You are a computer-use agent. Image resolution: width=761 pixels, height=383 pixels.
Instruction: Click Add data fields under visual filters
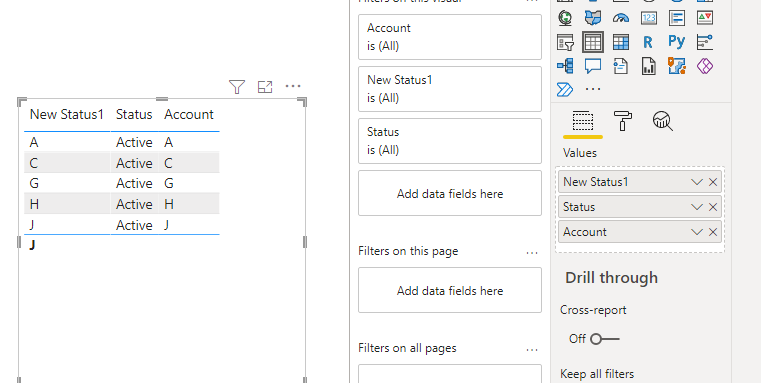[x=450, y=193]
